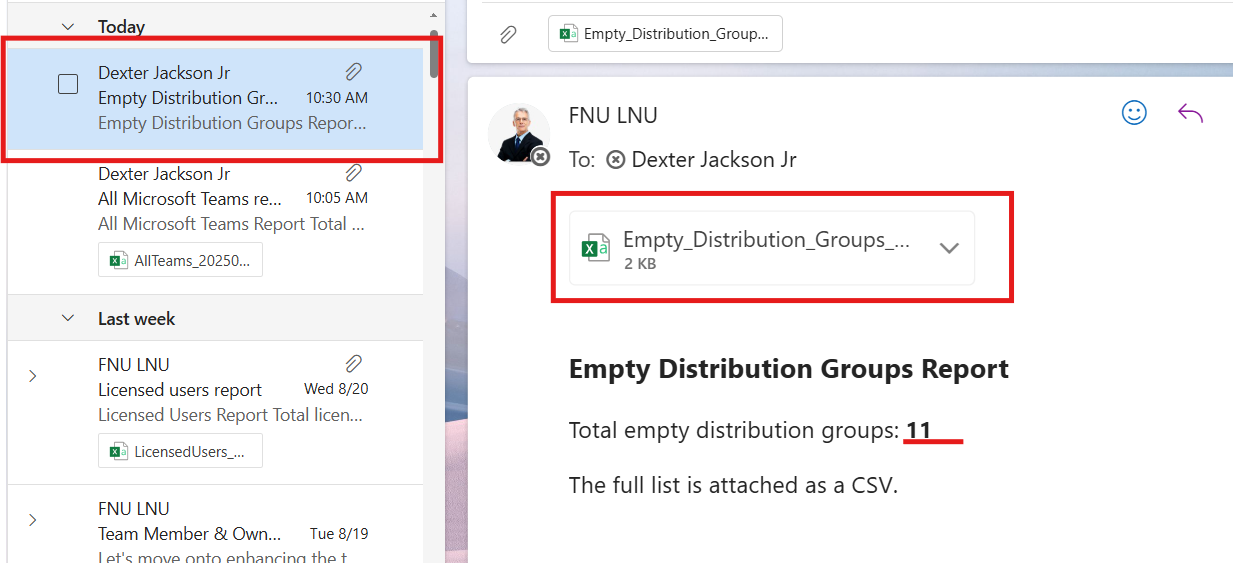Expand the Team Member & Own... conversation
The width and height of the screenshot is (1233, 563).
point(33,520)
